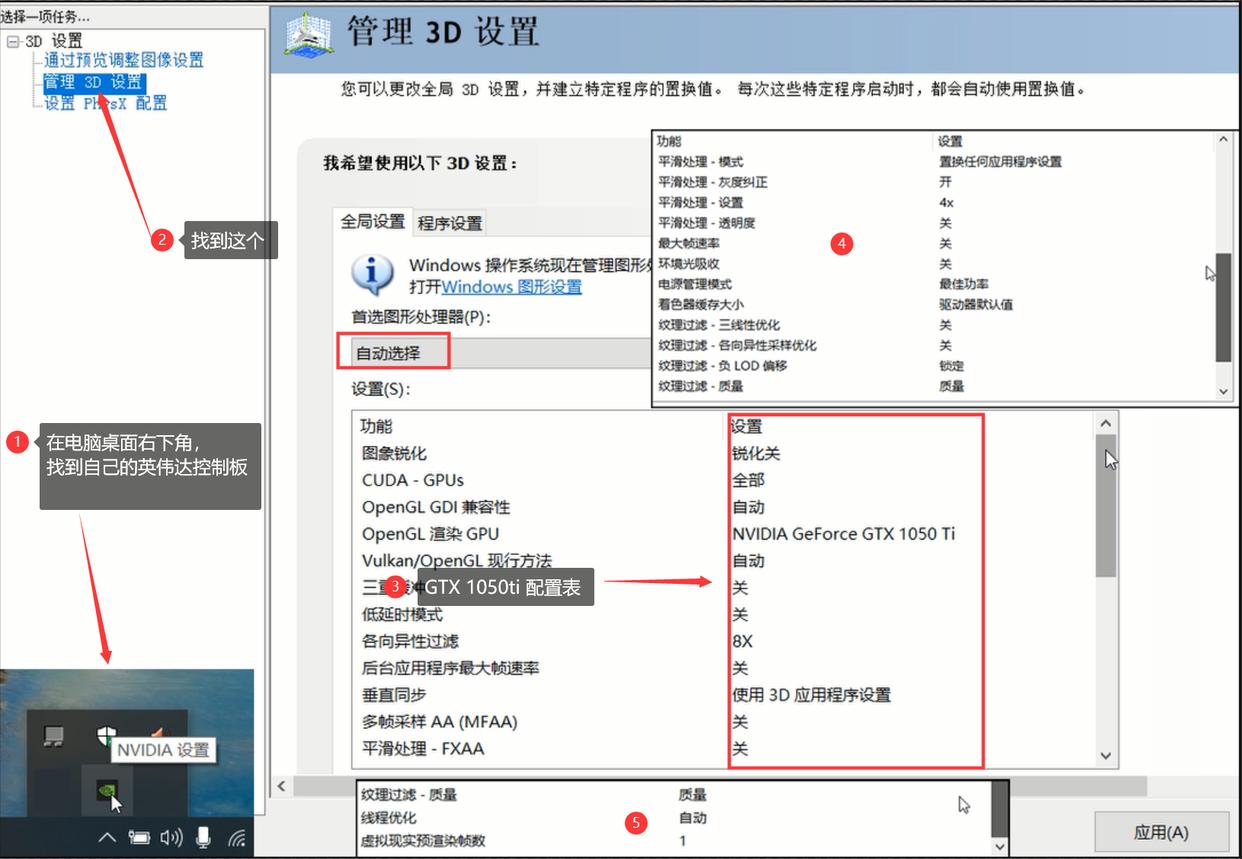Click the 应用(A) button
The image size is (1242, 859).
pos(1163,831)
